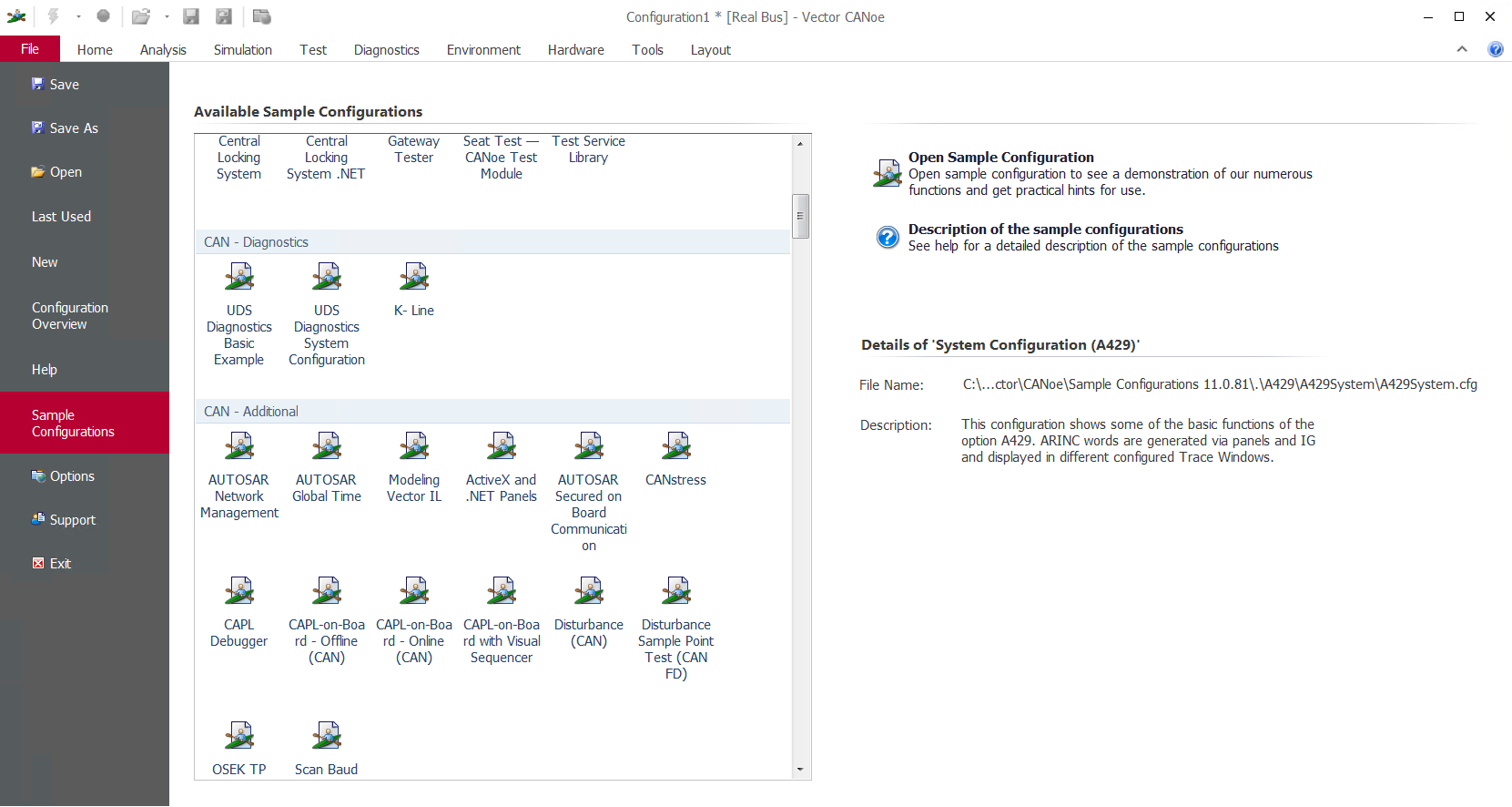Click the window-with-circle icon in the quick access toolbar
This screenshot has height=807, width=1512.
pos(261,16)
